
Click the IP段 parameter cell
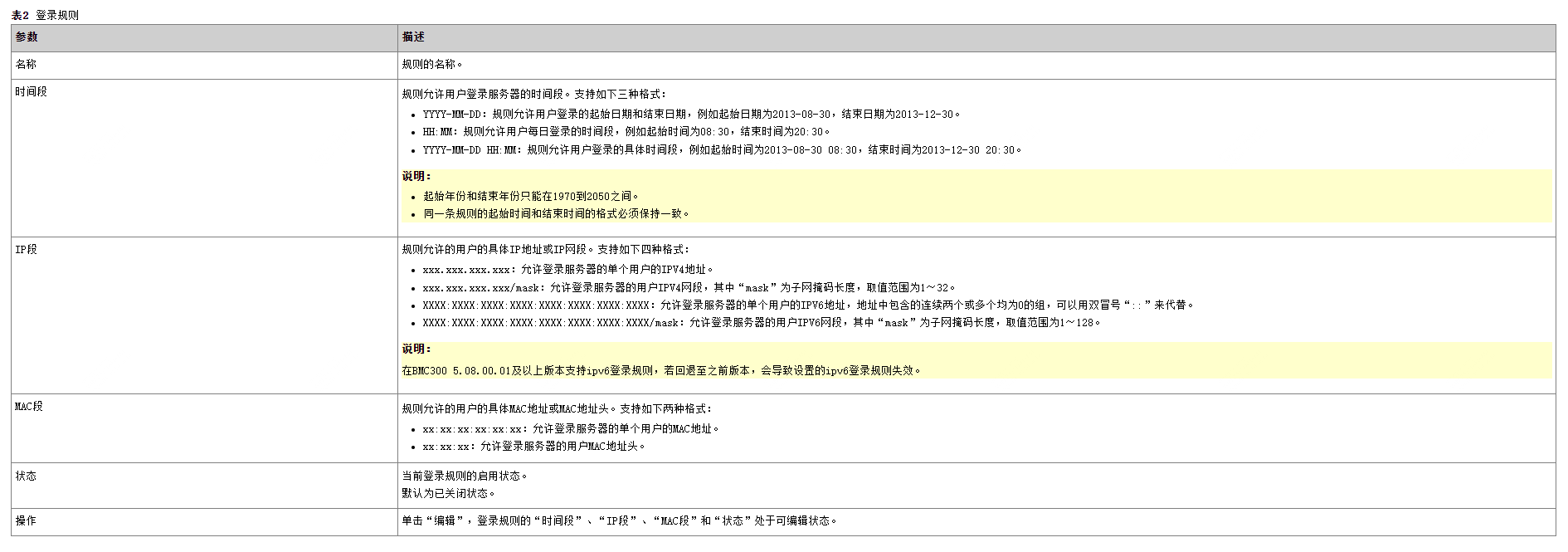click(26, 249)
